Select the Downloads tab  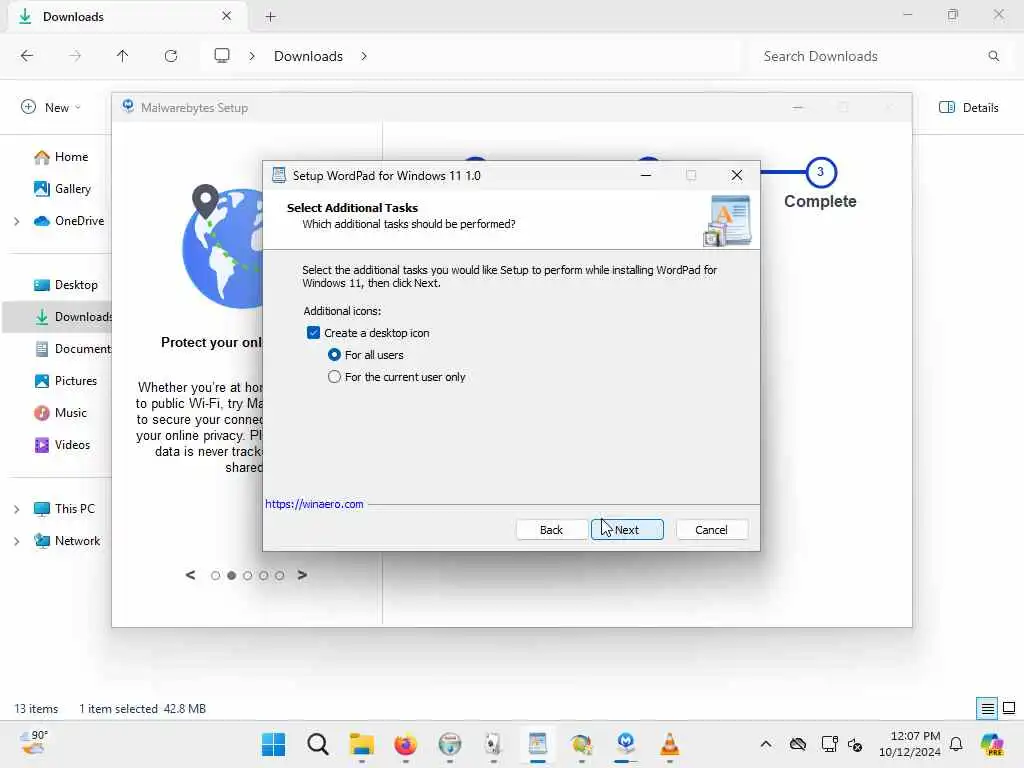click(x=126, y=16)
